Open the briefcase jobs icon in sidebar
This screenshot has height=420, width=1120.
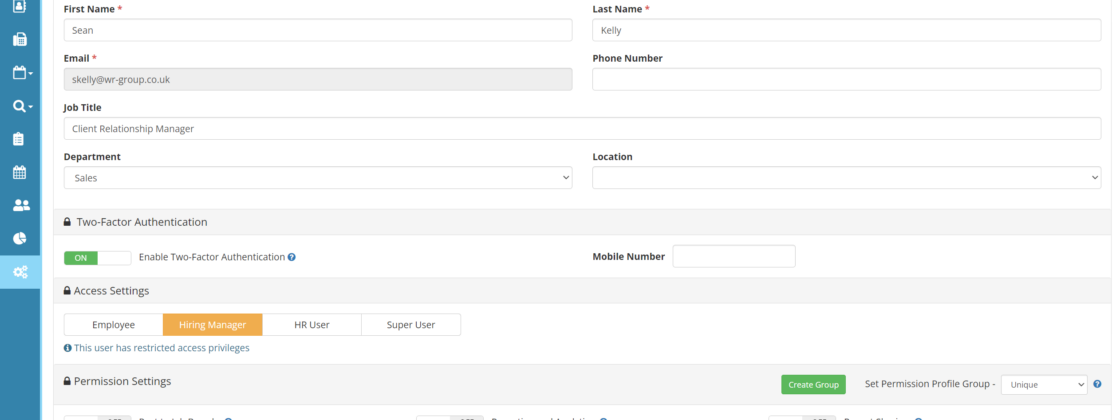coord(20,40)
